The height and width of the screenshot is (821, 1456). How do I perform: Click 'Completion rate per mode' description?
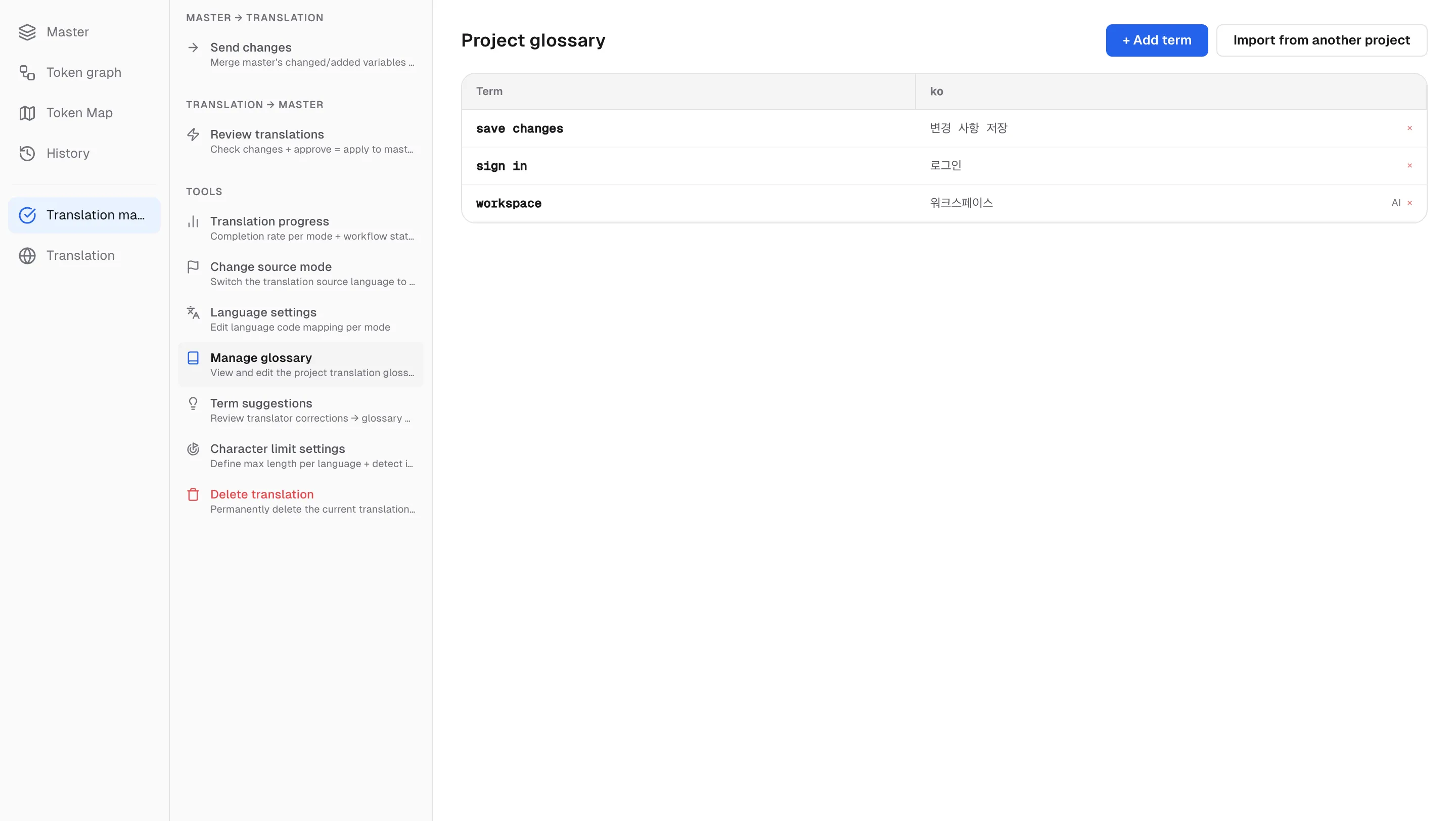[312, 237]
